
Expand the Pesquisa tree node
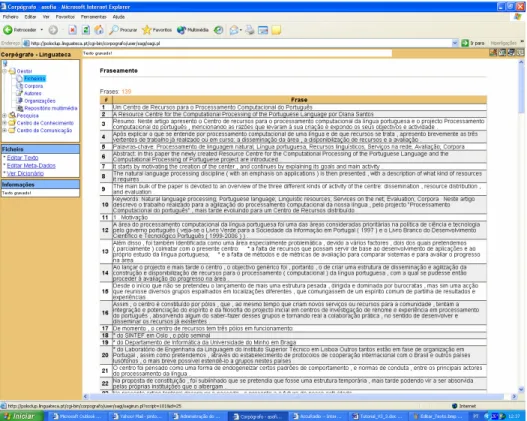(4, 116)
